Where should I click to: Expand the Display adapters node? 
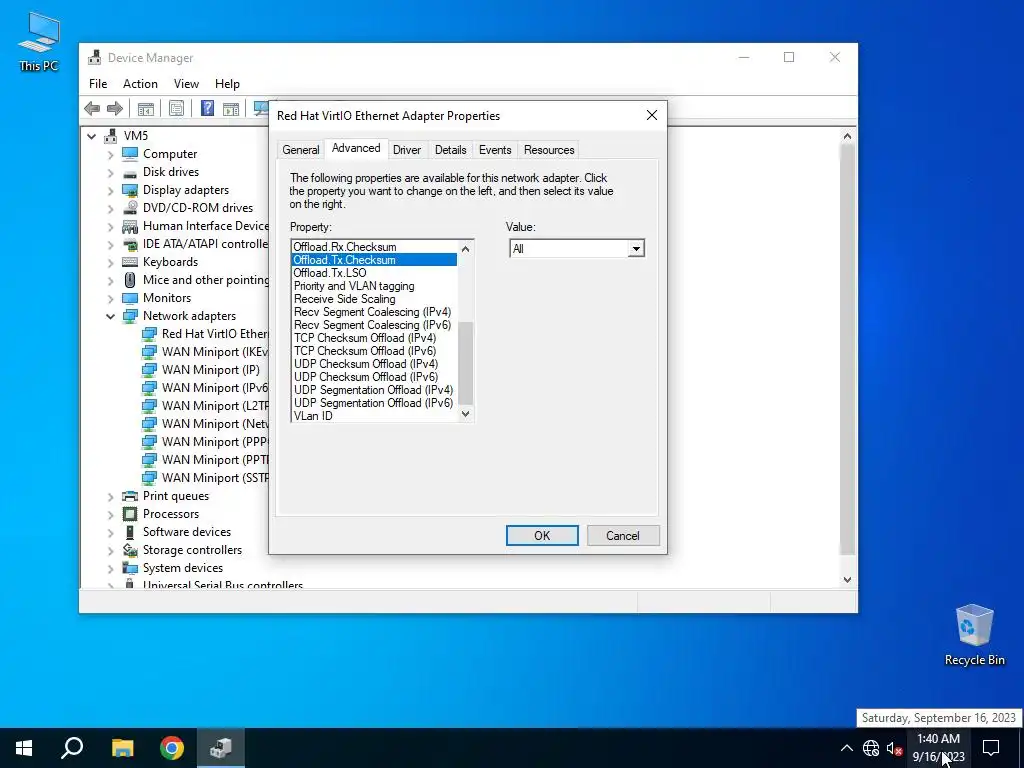(110, 190)
